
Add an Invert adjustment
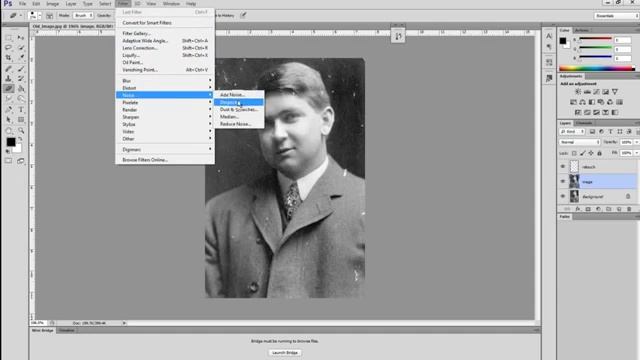pos(578,112)
